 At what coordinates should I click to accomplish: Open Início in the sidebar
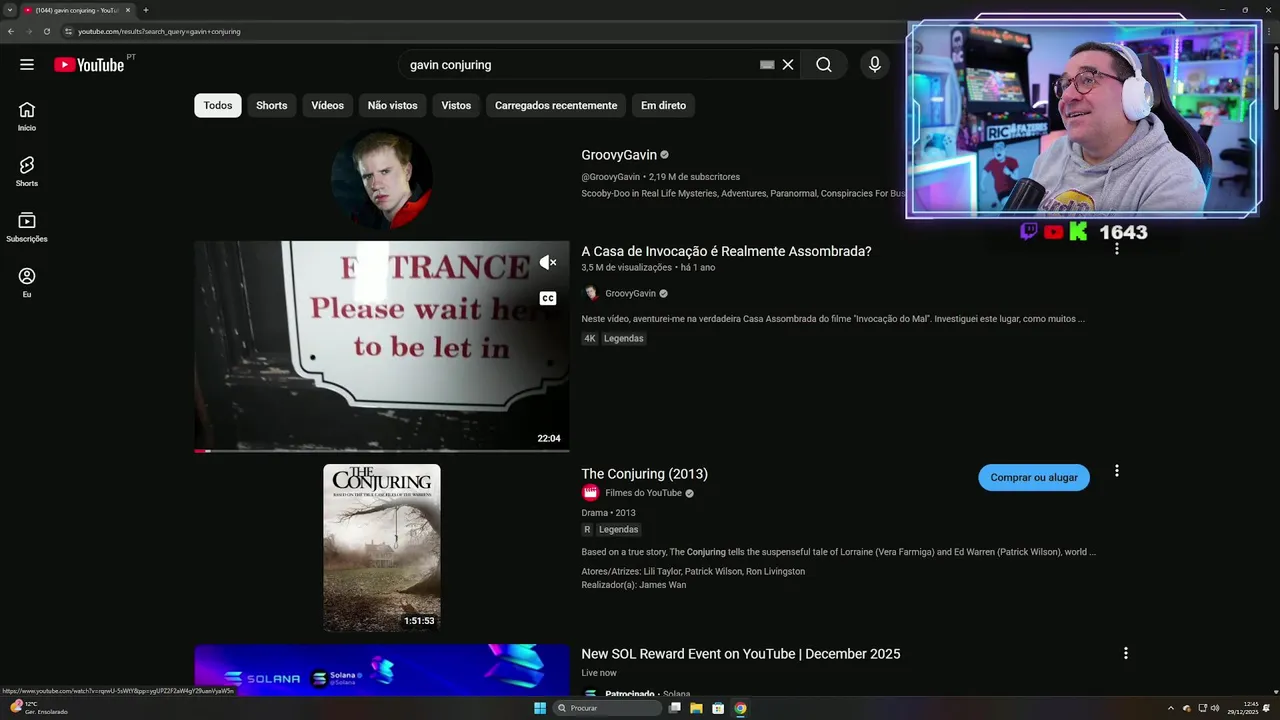pos(27,116)
